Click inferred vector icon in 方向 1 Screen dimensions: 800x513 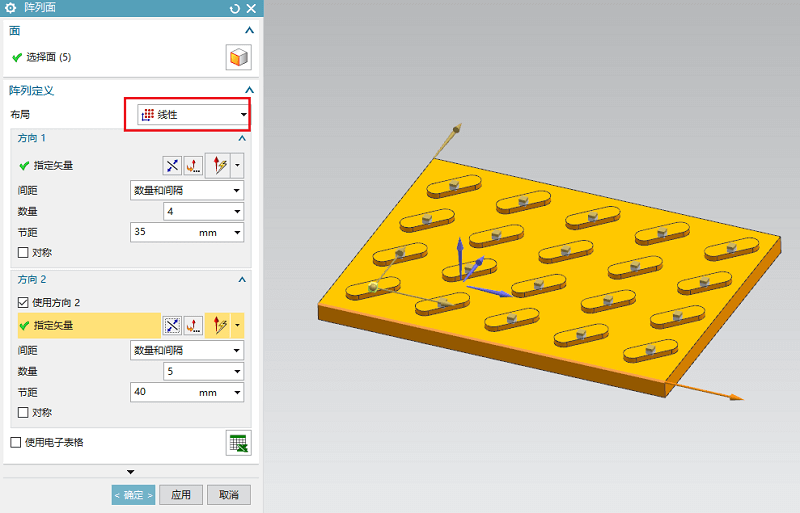pos(218,165)
